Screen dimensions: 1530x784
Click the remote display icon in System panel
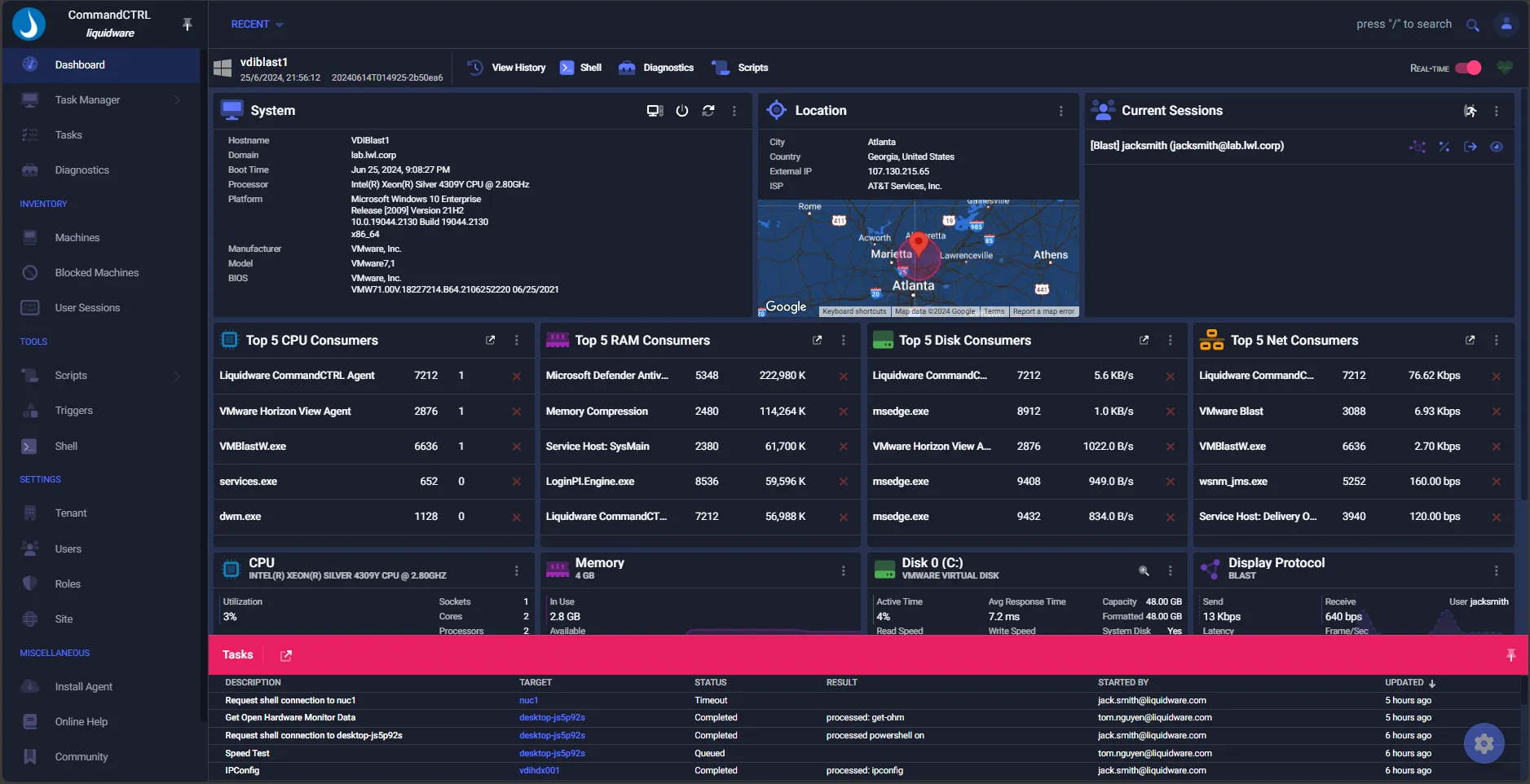(x=655, y=111)
